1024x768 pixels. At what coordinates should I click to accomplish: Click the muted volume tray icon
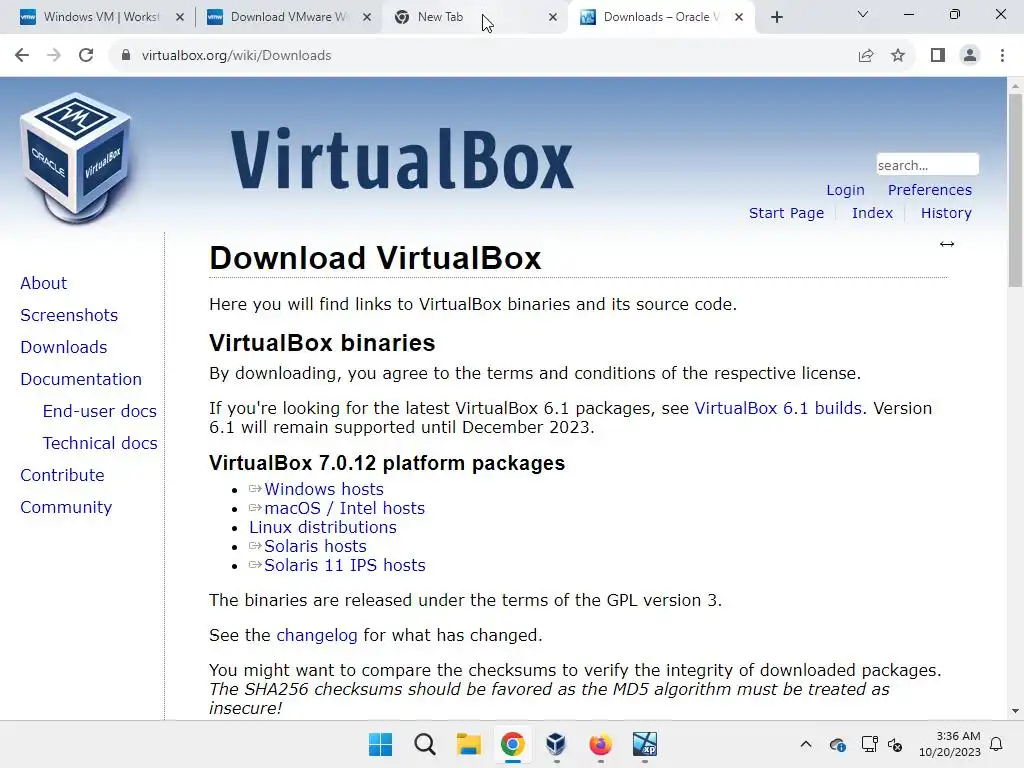(895, 744)
